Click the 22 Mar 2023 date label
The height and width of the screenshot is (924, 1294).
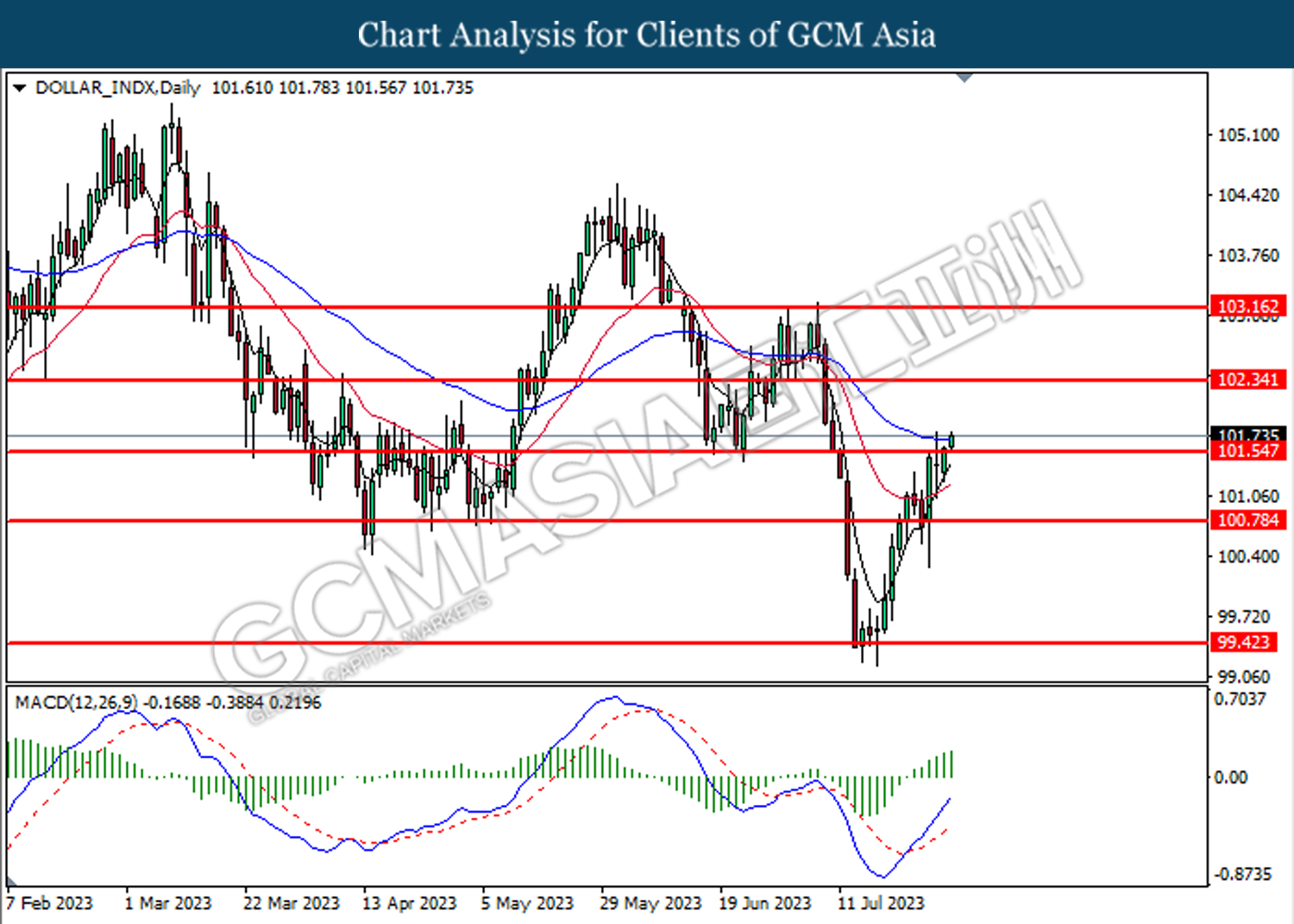(x=292, y=903)
